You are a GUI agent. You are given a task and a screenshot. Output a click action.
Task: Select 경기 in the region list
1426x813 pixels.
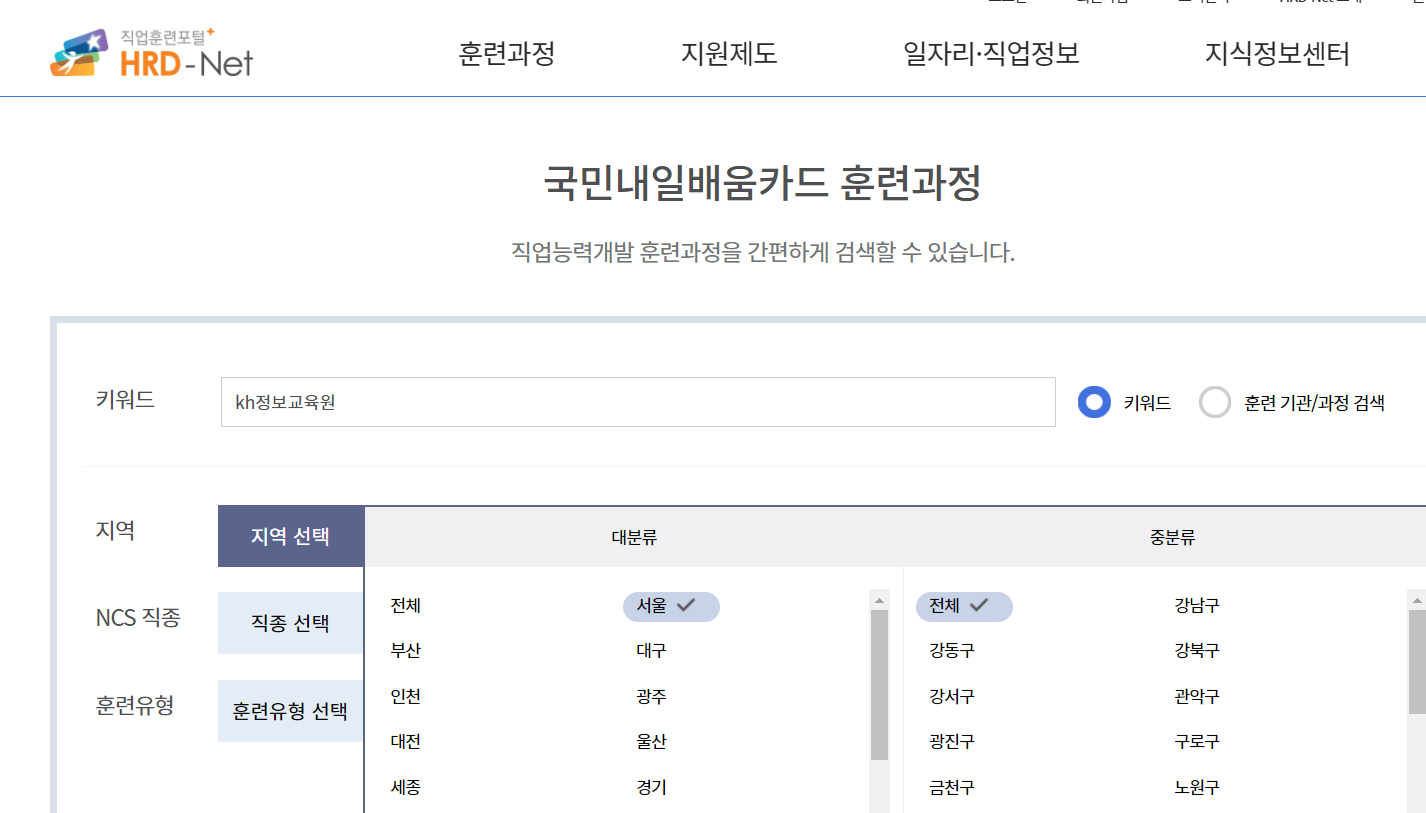651,788
